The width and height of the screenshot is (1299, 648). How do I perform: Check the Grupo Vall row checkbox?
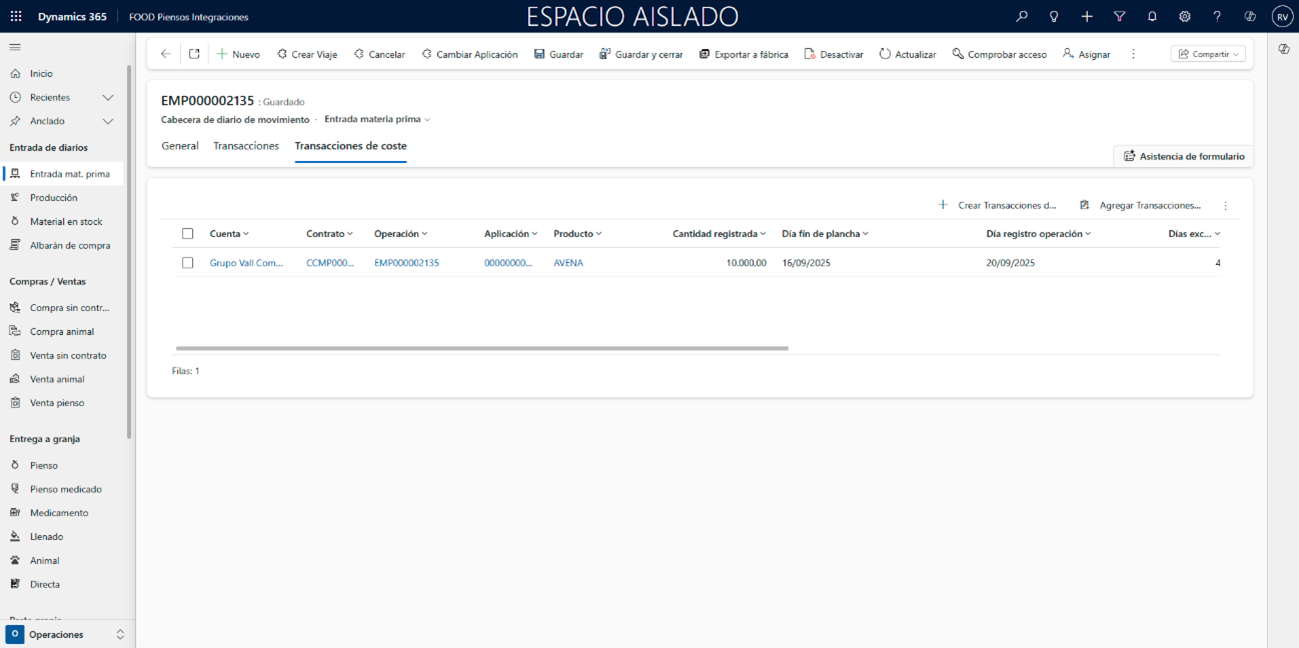187,263
